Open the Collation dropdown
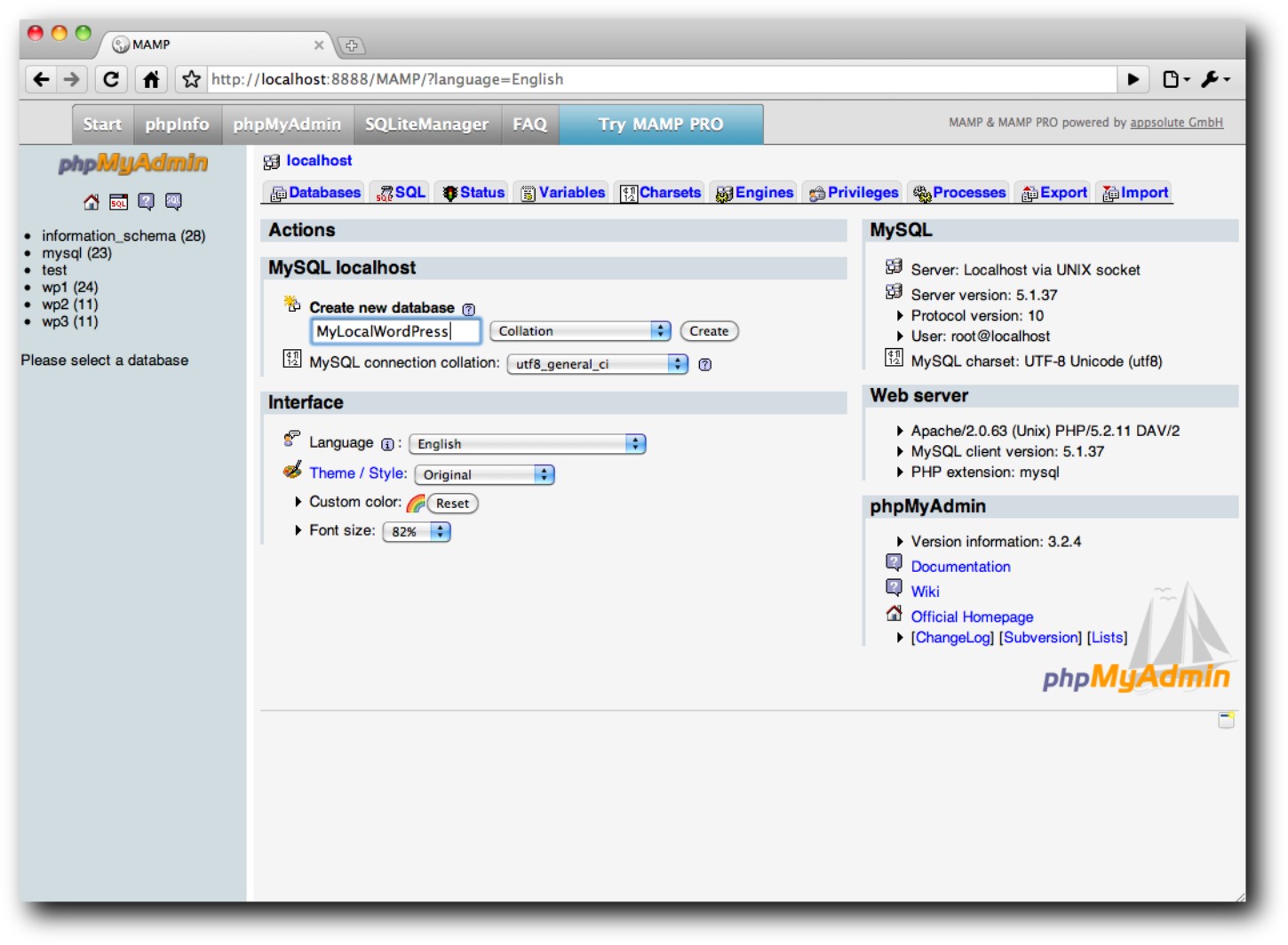Viewport: 1288px width, 945px height. point(580,331)
